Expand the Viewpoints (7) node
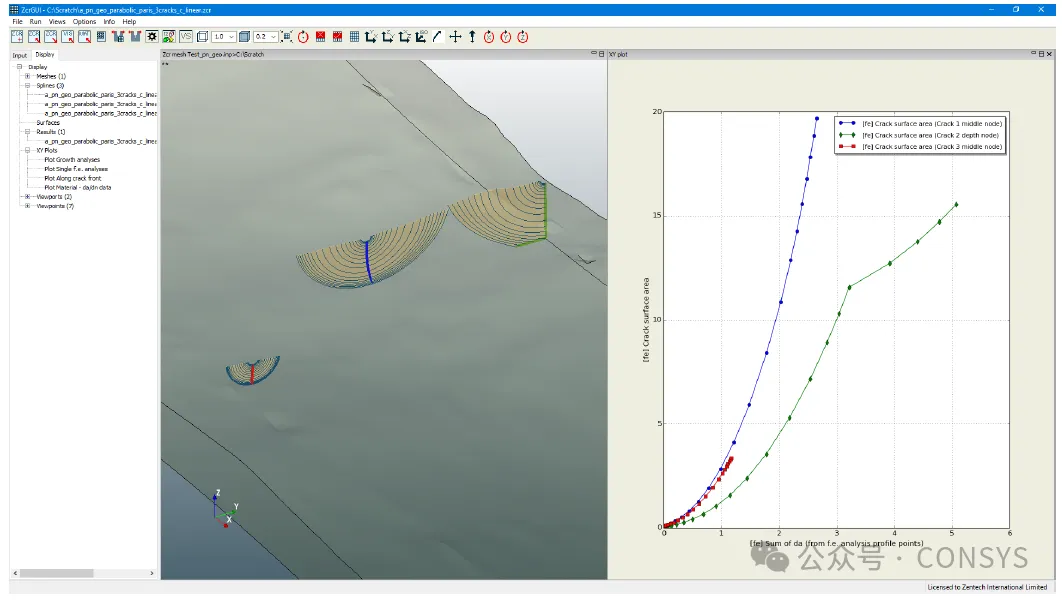 [x=28, y=206]
